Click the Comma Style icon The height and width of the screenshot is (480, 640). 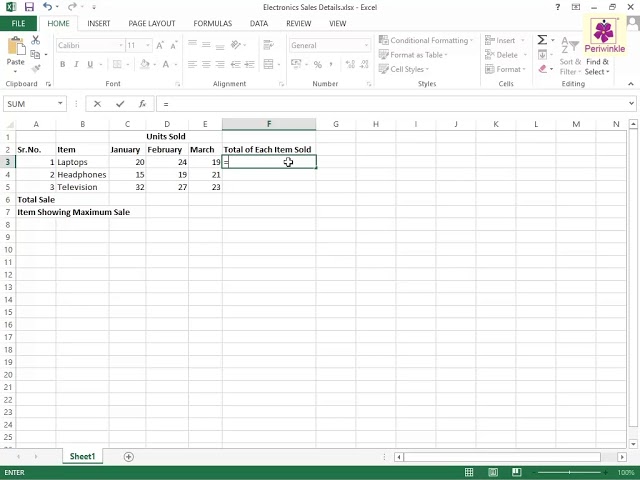coord(331,64)
